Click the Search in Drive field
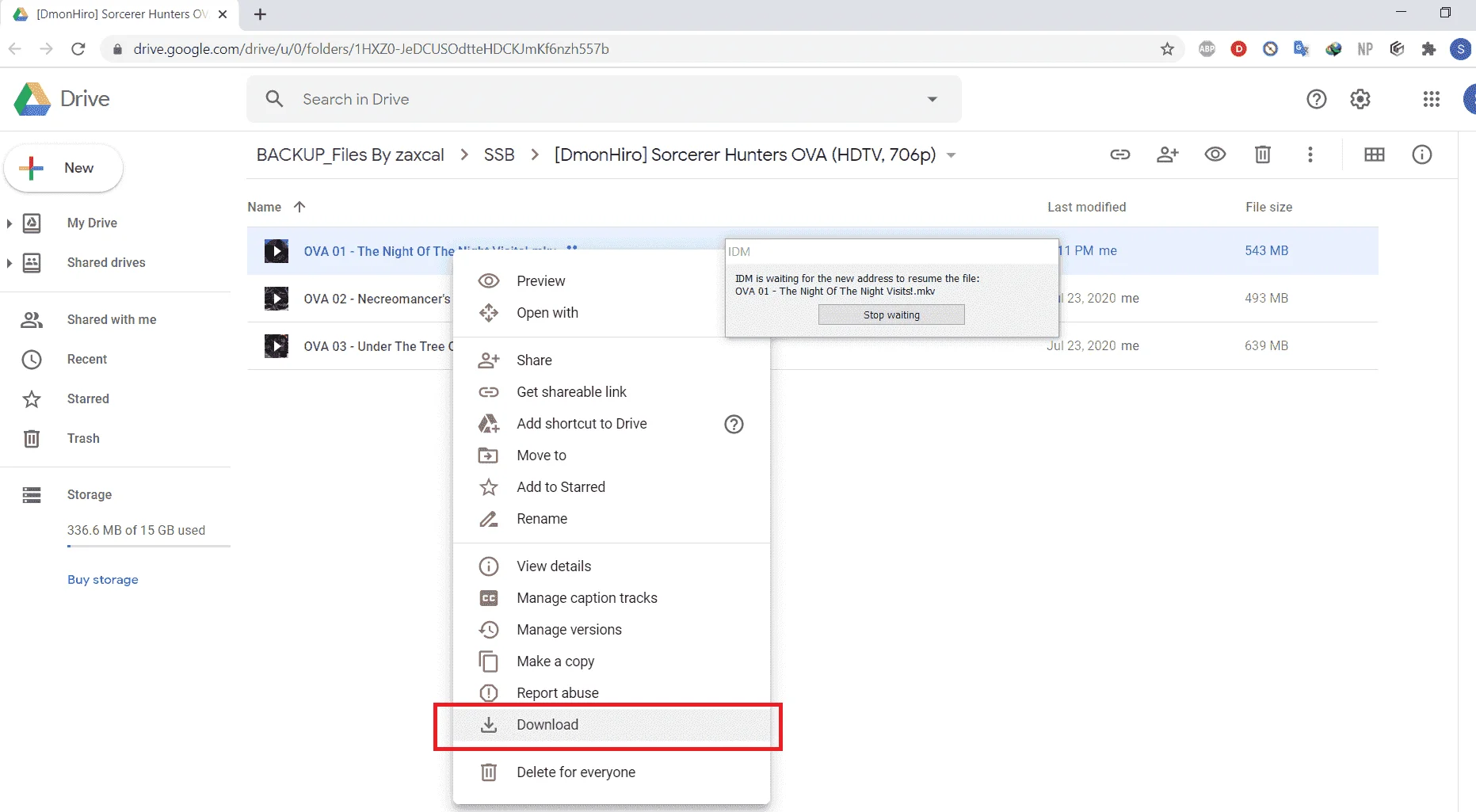This screenshot has width=1476, height=812. coord(604,99)
